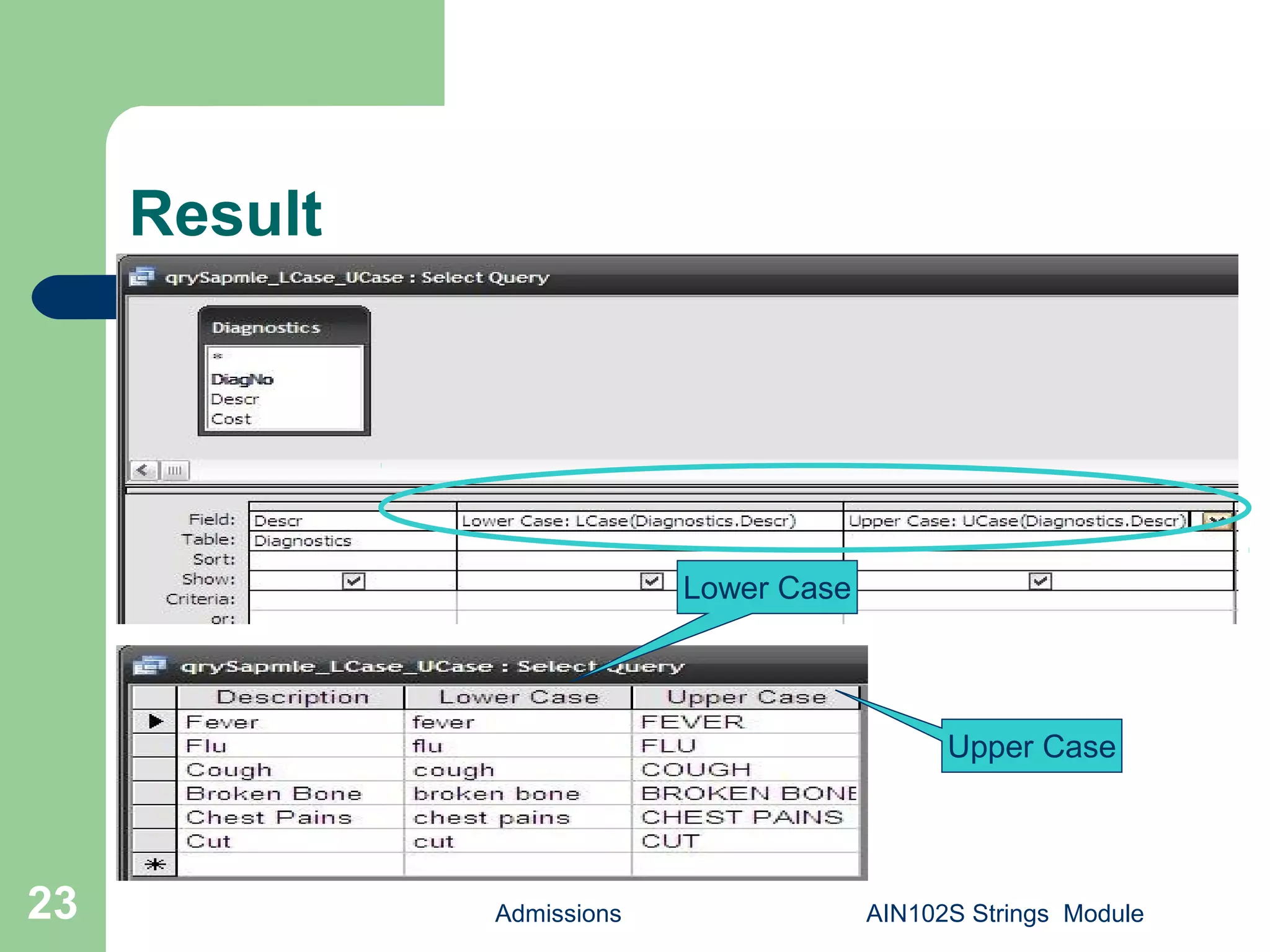Click the current record arrow beside Fever
This screenshot has height=952, width=1270.
pos(155,721)
